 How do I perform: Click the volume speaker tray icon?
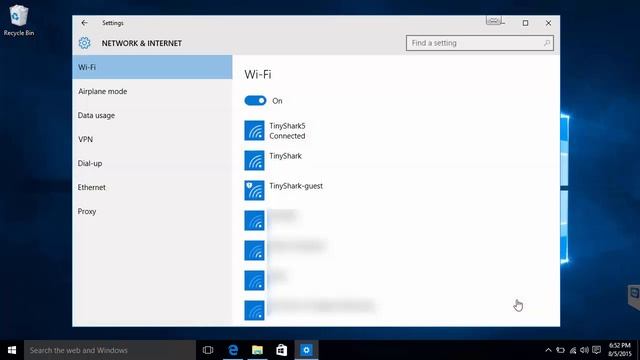pos(584,350)
